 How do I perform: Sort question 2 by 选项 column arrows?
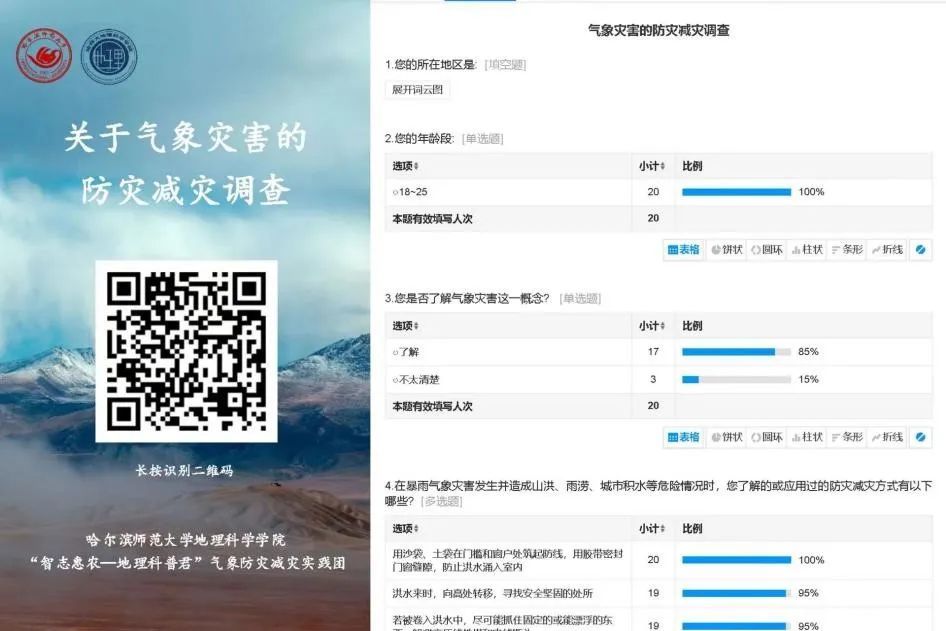pos(417,166)
